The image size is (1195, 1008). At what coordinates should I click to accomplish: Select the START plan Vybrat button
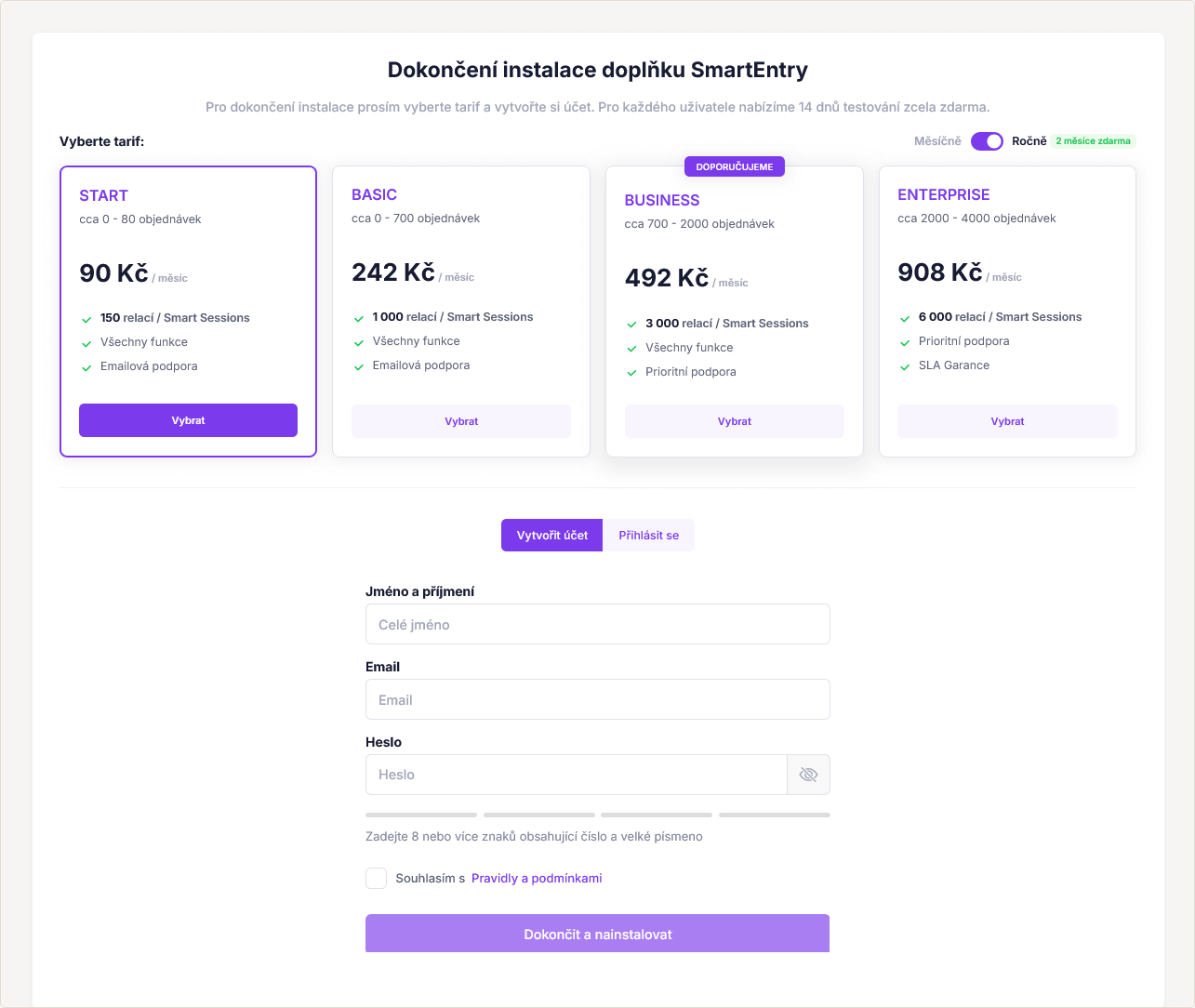pos(188,420)
